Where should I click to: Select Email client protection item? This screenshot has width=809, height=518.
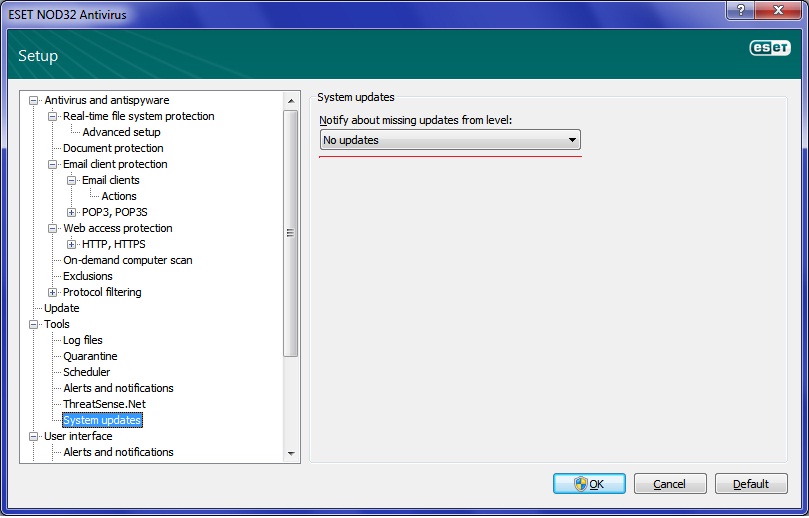click(x=115, y=164)
